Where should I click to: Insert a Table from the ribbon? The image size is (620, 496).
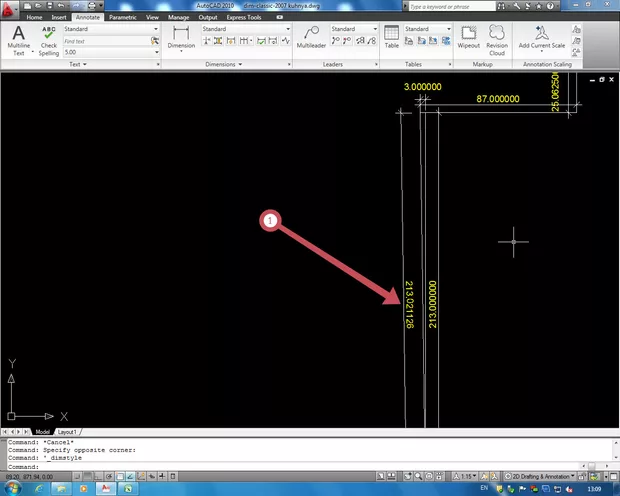click(390, 37)
